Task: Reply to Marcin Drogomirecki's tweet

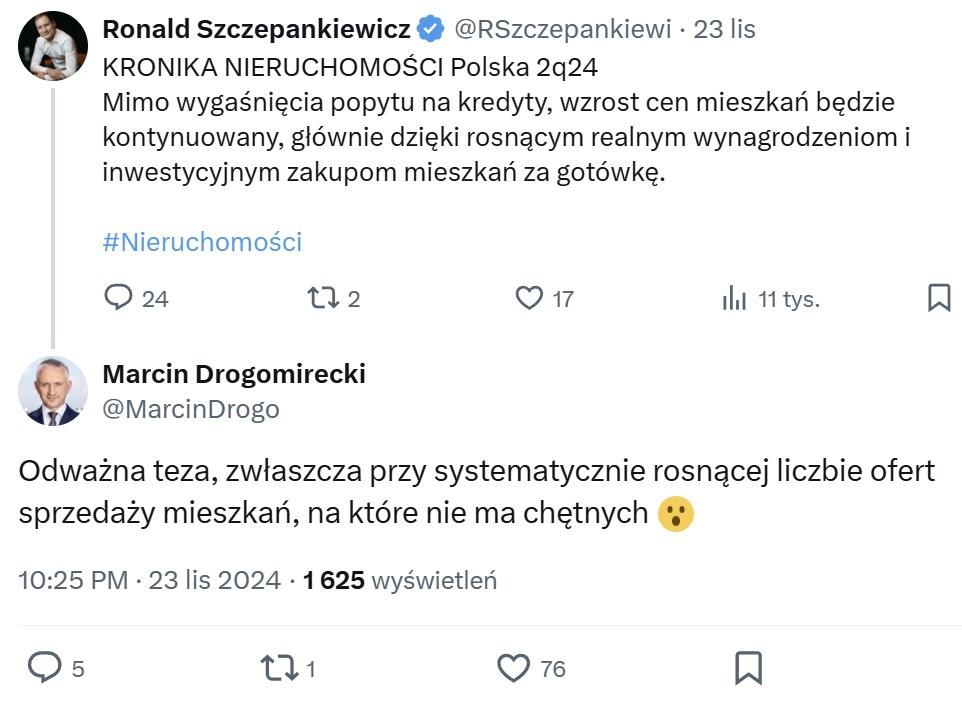Action: (x=45, y=667)
